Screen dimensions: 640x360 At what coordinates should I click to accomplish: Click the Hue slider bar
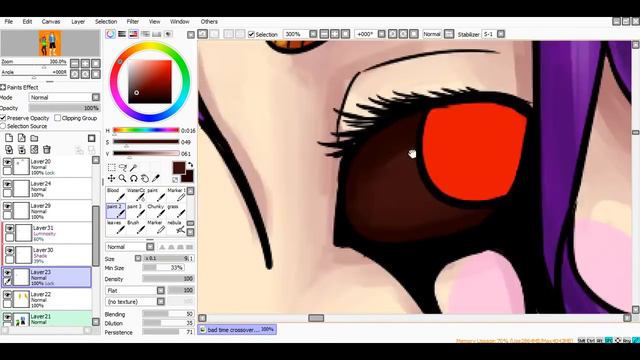146,130
